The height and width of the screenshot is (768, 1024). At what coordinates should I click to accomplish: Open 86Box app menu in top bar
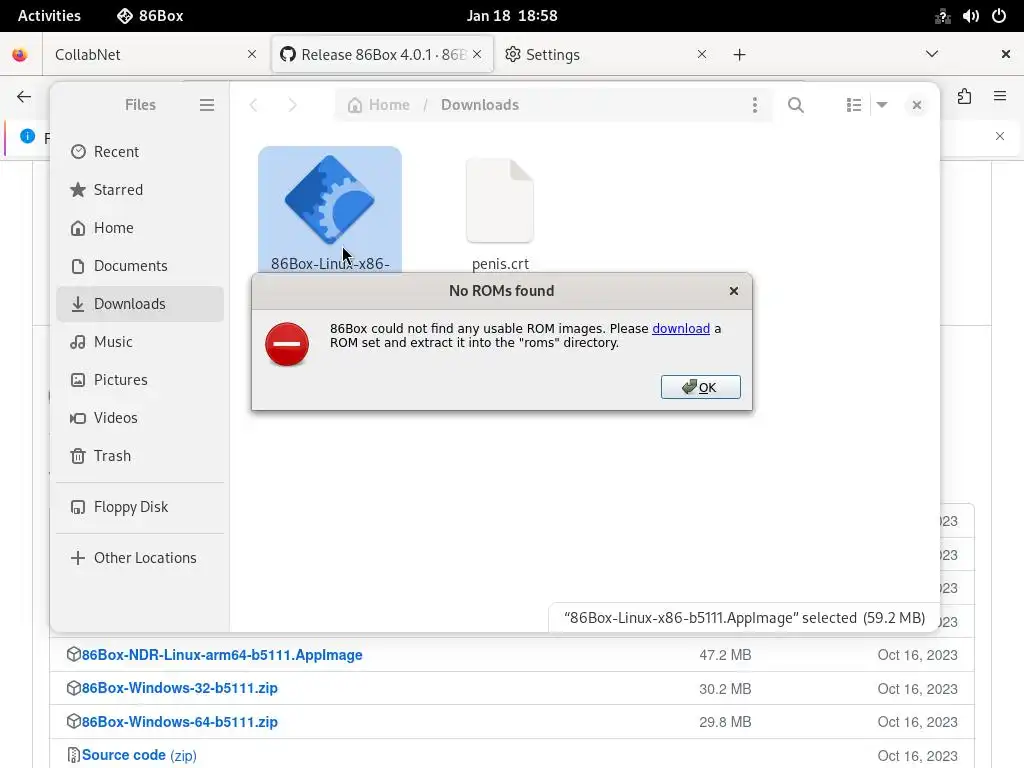pyautogui.click(x=150, y=16)
